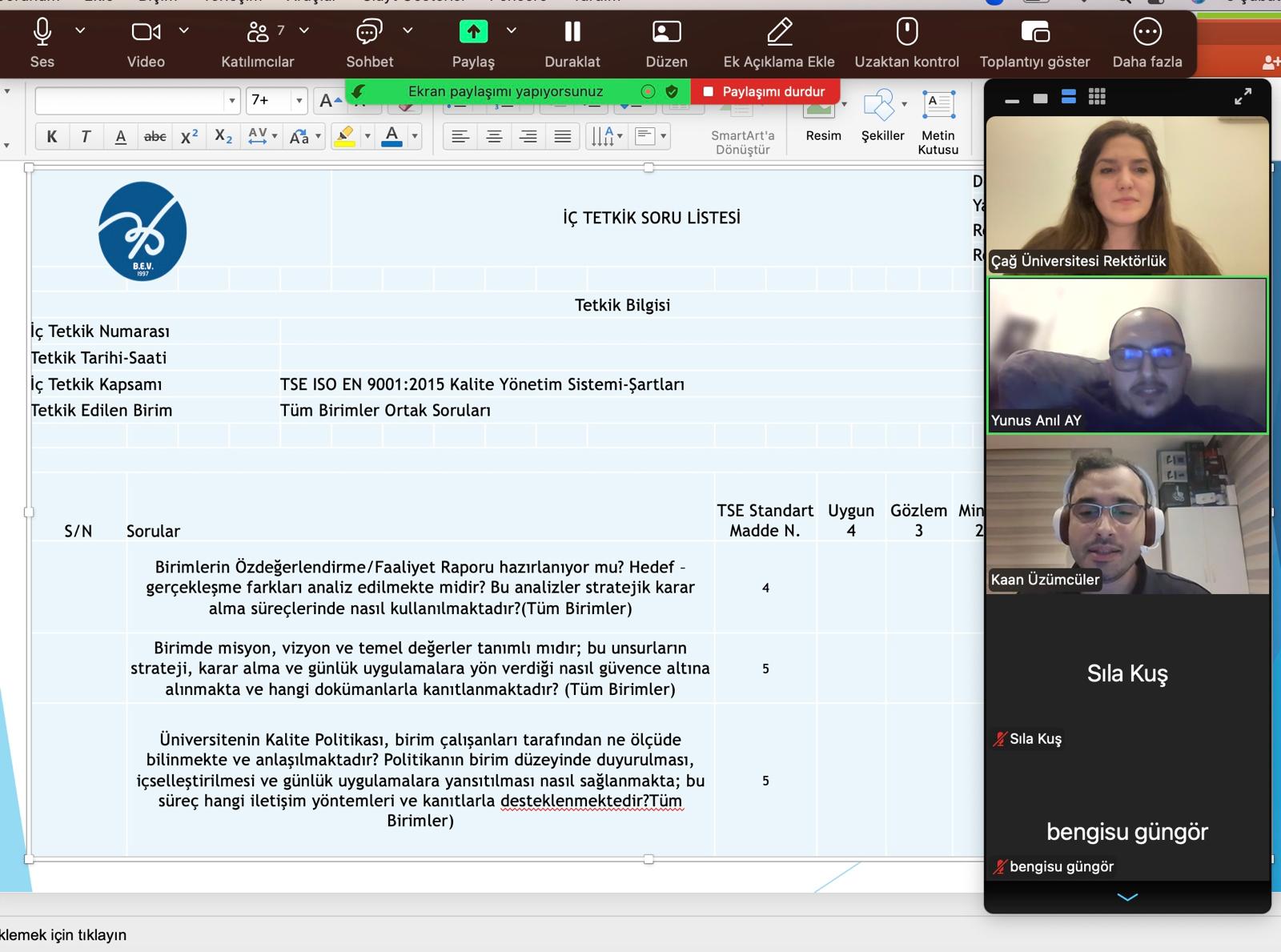Image resolution: width=1281 pixels, height=952 pixels.
Task: Click the Uzaktan kontrol mouse icon
Action: [906, 33]
